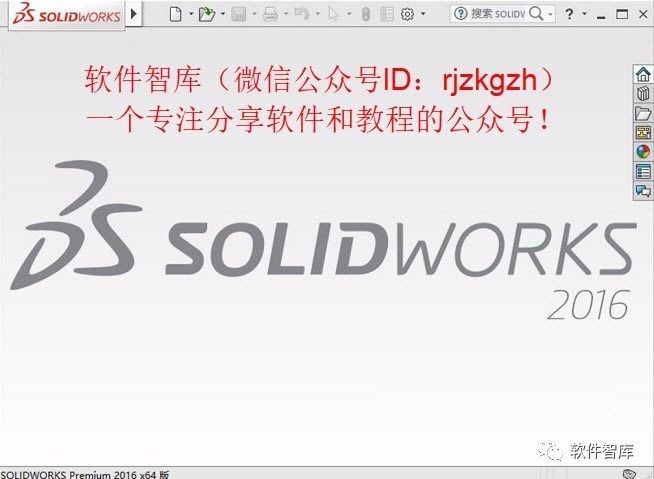Click the magnifying glass search icon
Screen dimensions: 654x479
[536, 14]
